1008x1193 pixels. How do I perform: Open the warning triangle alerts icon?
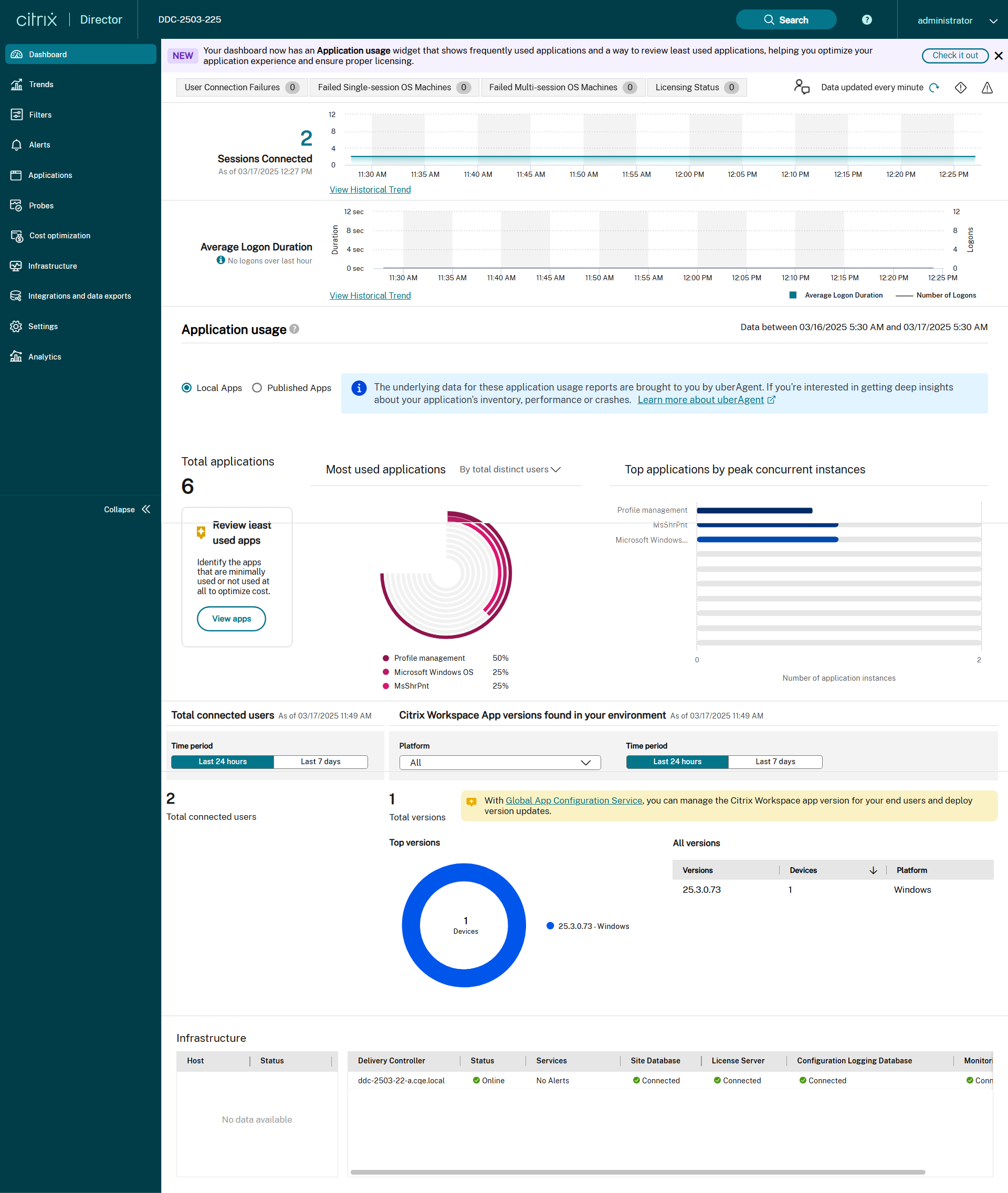pos(986,88)
